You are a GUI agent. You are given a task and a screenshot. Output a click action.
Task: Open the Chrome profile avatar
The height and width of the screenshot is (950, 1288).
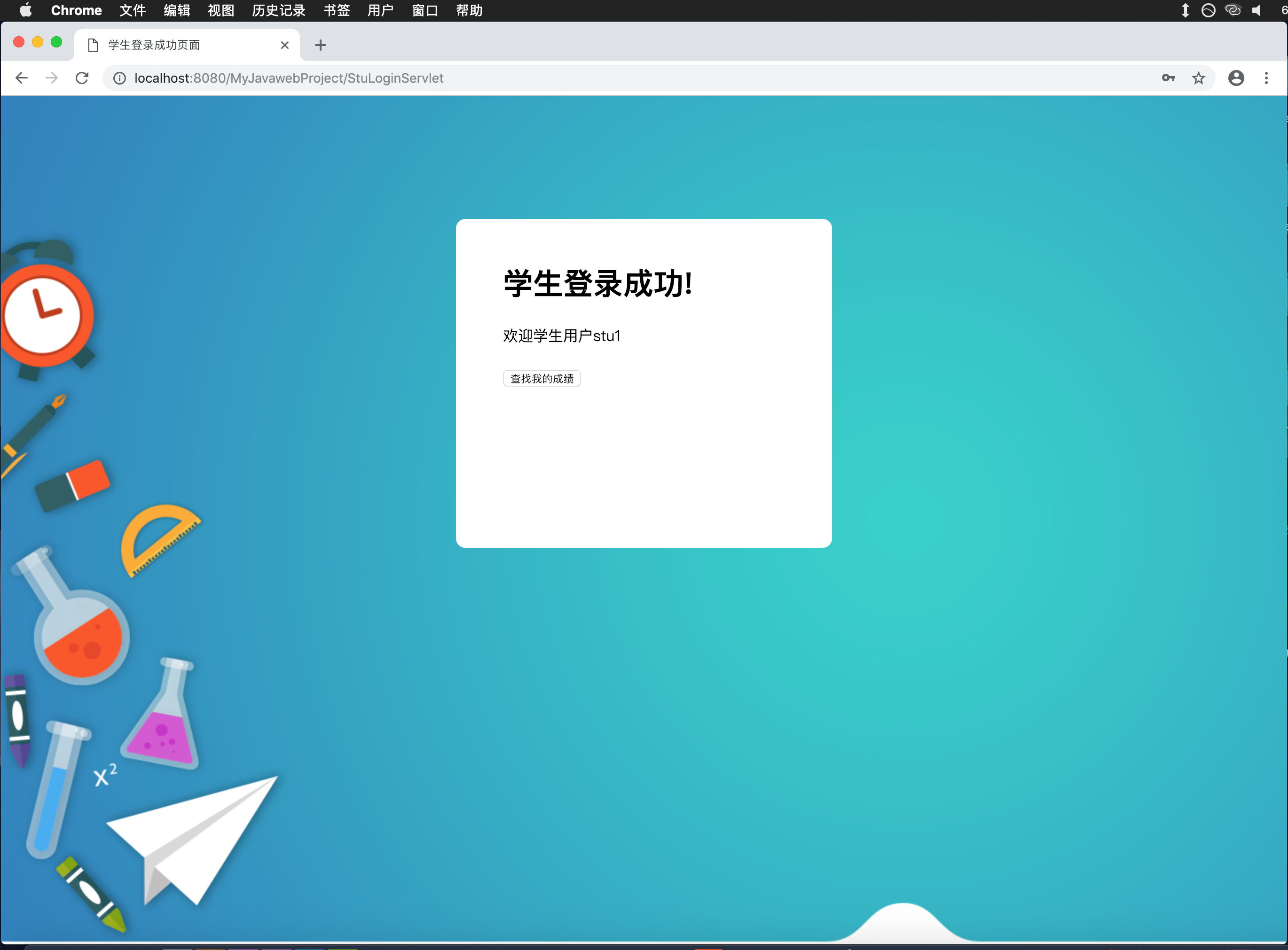point(1236,78)
